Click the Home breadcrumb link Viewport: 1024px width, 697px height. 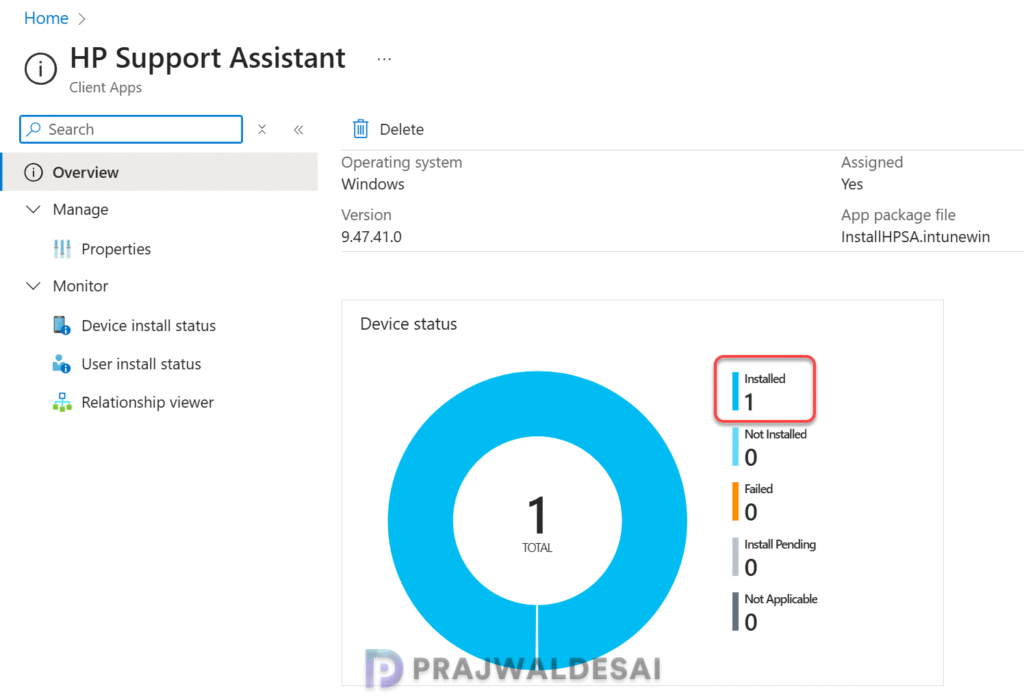tap(46, 18)
